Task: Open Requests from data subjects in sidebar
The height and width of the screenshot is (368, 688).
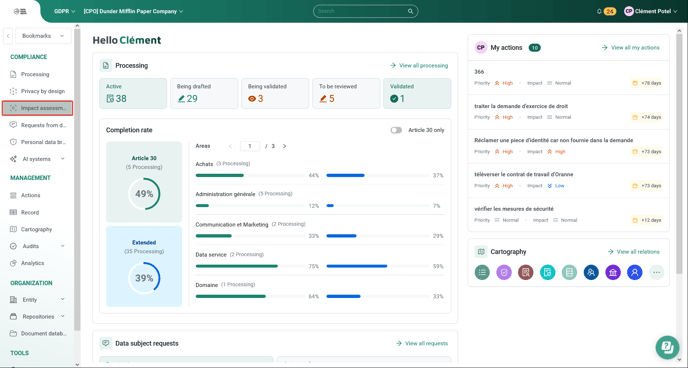Action: (37, 125)
